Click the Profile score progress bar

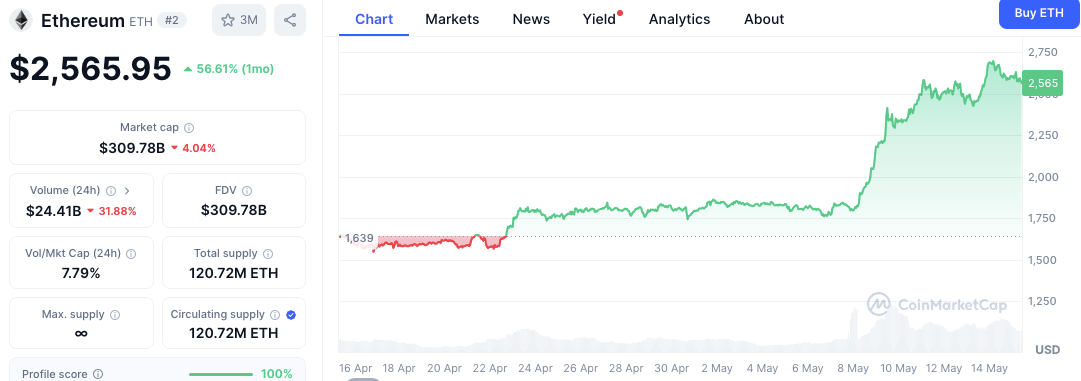pos(221,374)
